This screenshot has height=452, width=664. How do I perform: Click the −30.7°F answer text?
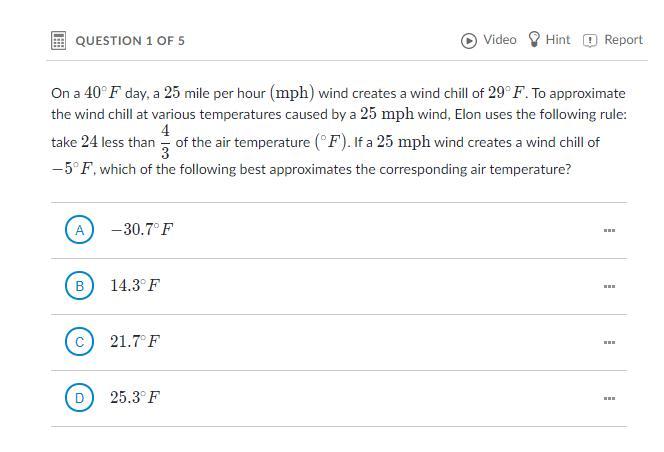tap(142, 230)
